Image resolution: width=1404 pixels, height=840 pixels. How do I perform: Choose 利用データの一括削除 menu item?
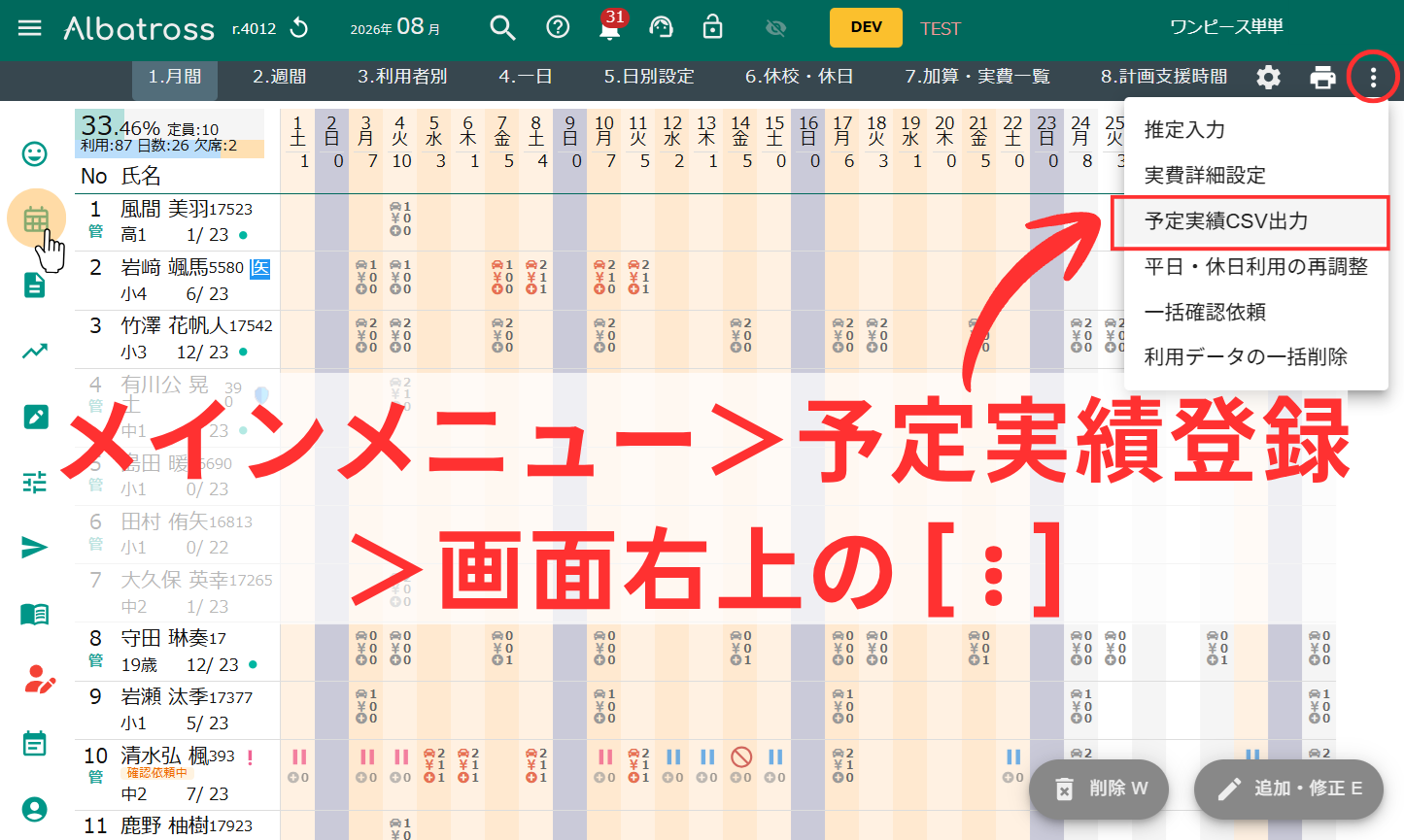[1256, 357]
